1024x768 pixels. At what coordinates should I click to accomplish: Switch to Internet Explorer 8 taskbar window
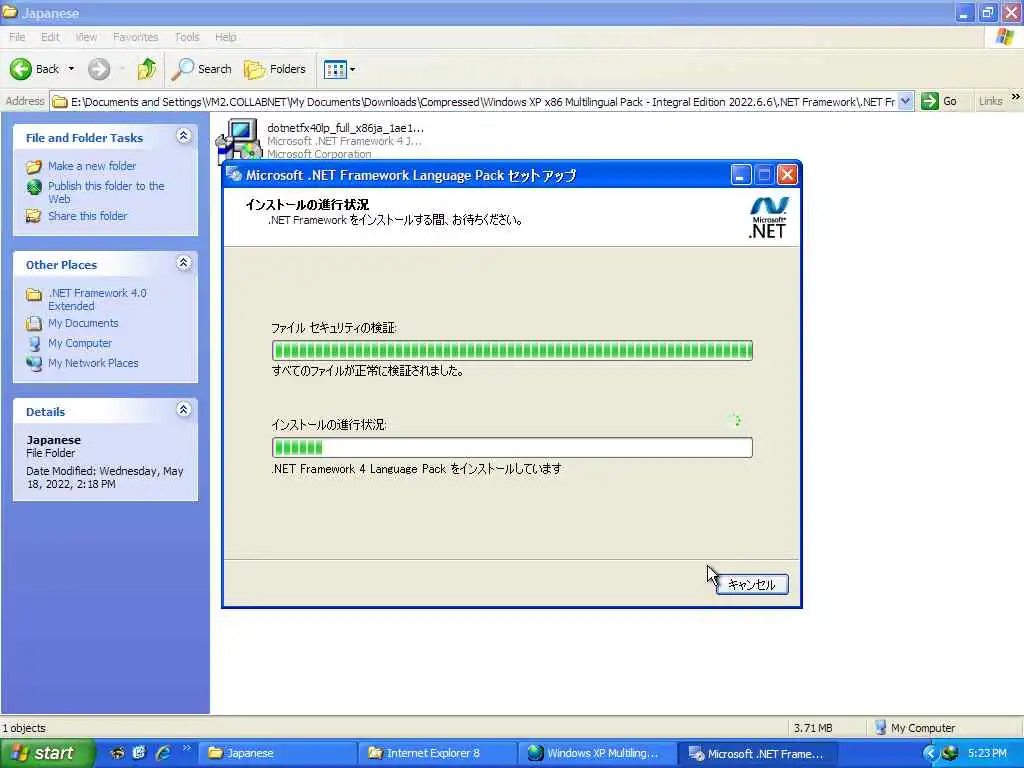(436, 753)
